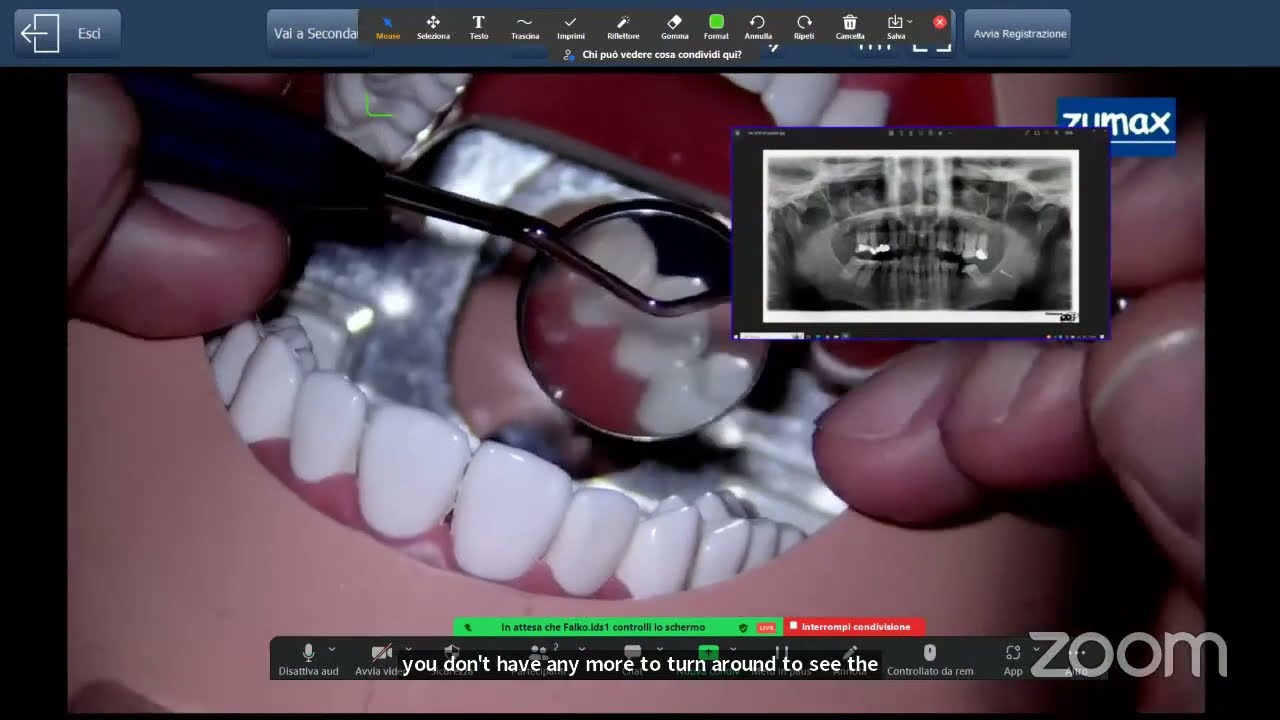1280x720 pixels.
Task: Redo annotation with Ripeti
Action: [804, 27]
